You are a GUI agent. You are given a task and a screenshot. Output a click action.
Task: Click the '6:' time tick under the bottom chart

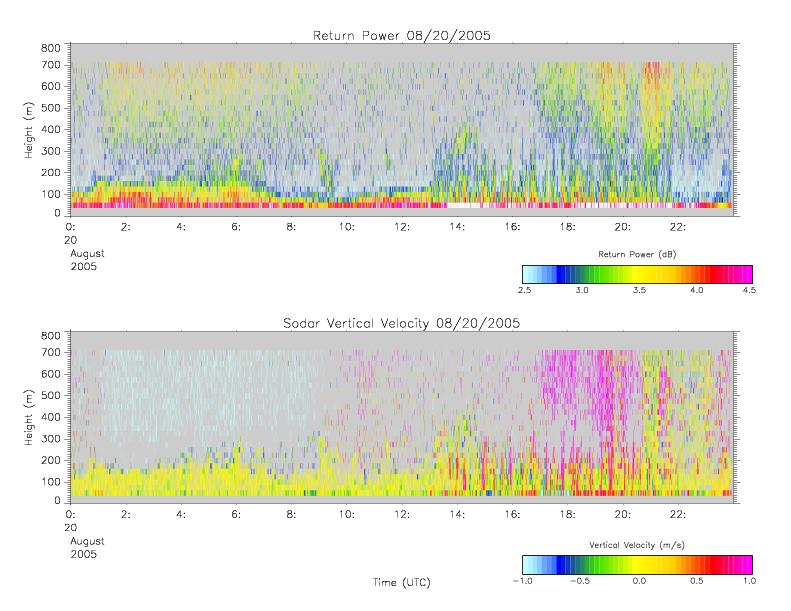pyautogui.click(x=236, y=514)
